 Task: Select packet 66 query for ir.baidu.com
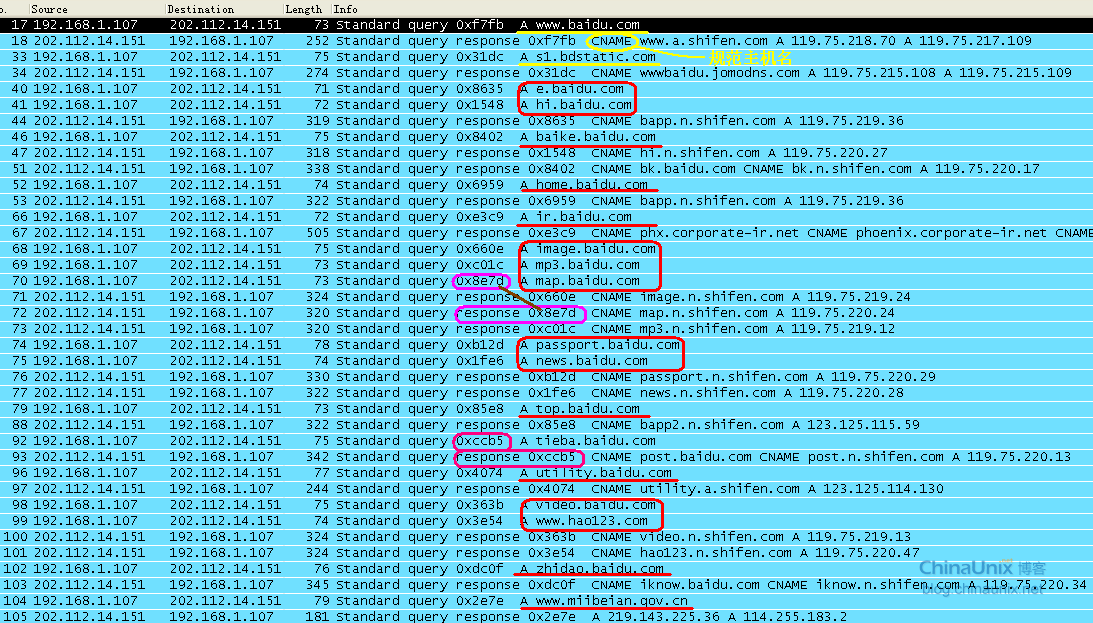click(x=400, y=217)
